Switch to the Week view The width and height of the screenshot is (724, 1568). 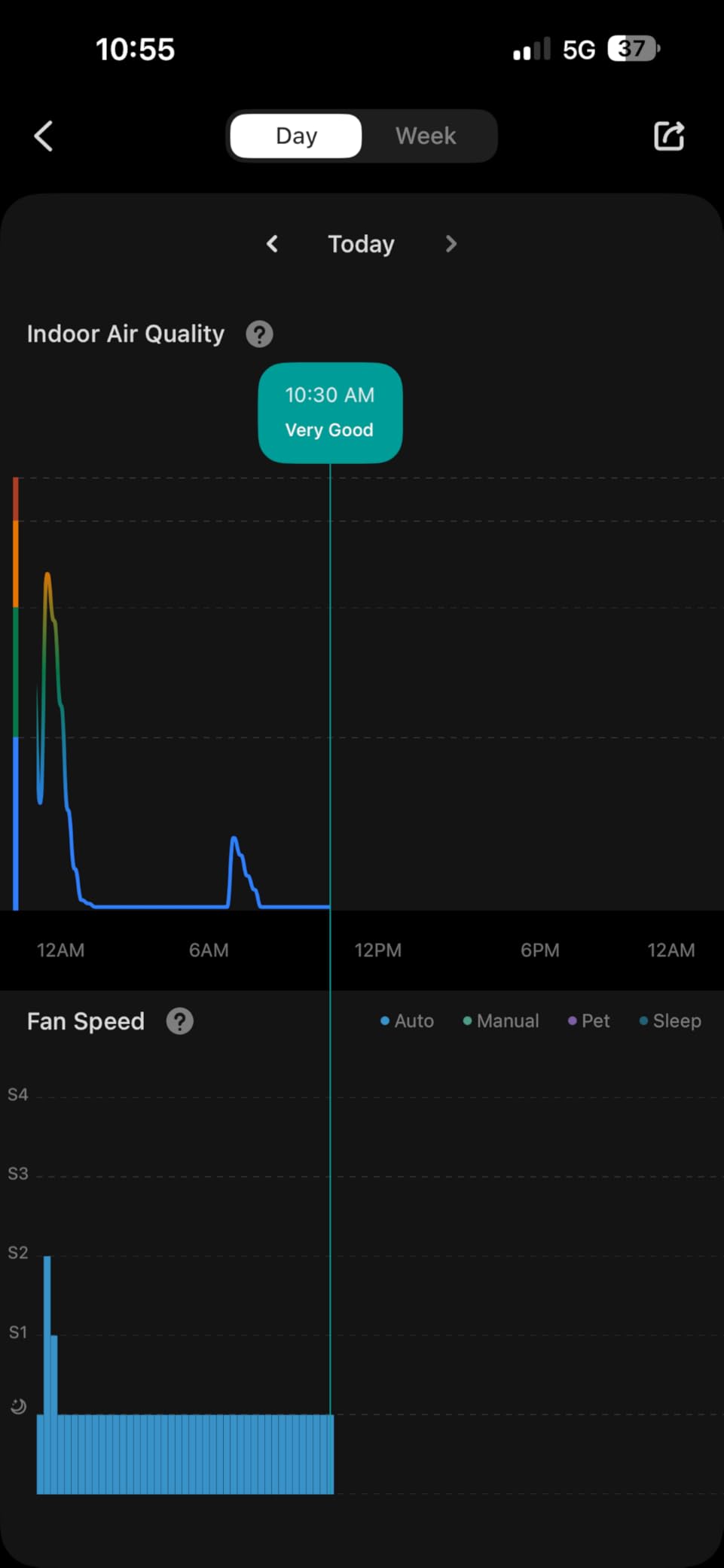(426, 136)
